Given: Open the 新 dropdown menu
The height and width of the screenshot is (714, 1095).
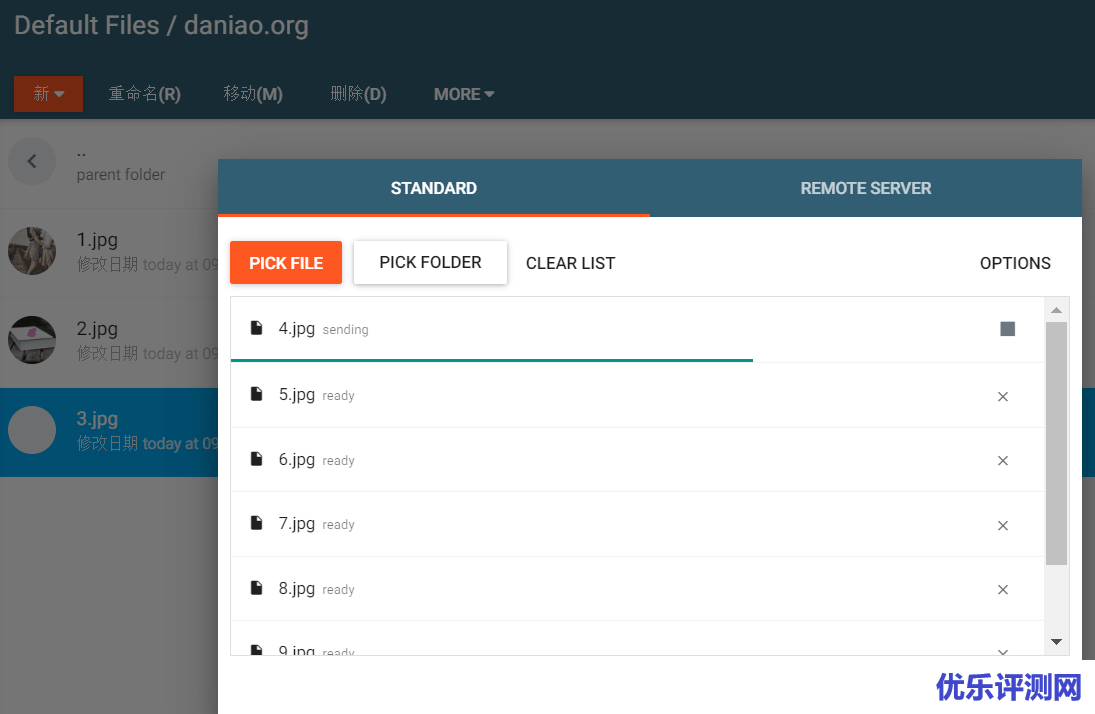Looking at the screenshot, I should point(48,94).
